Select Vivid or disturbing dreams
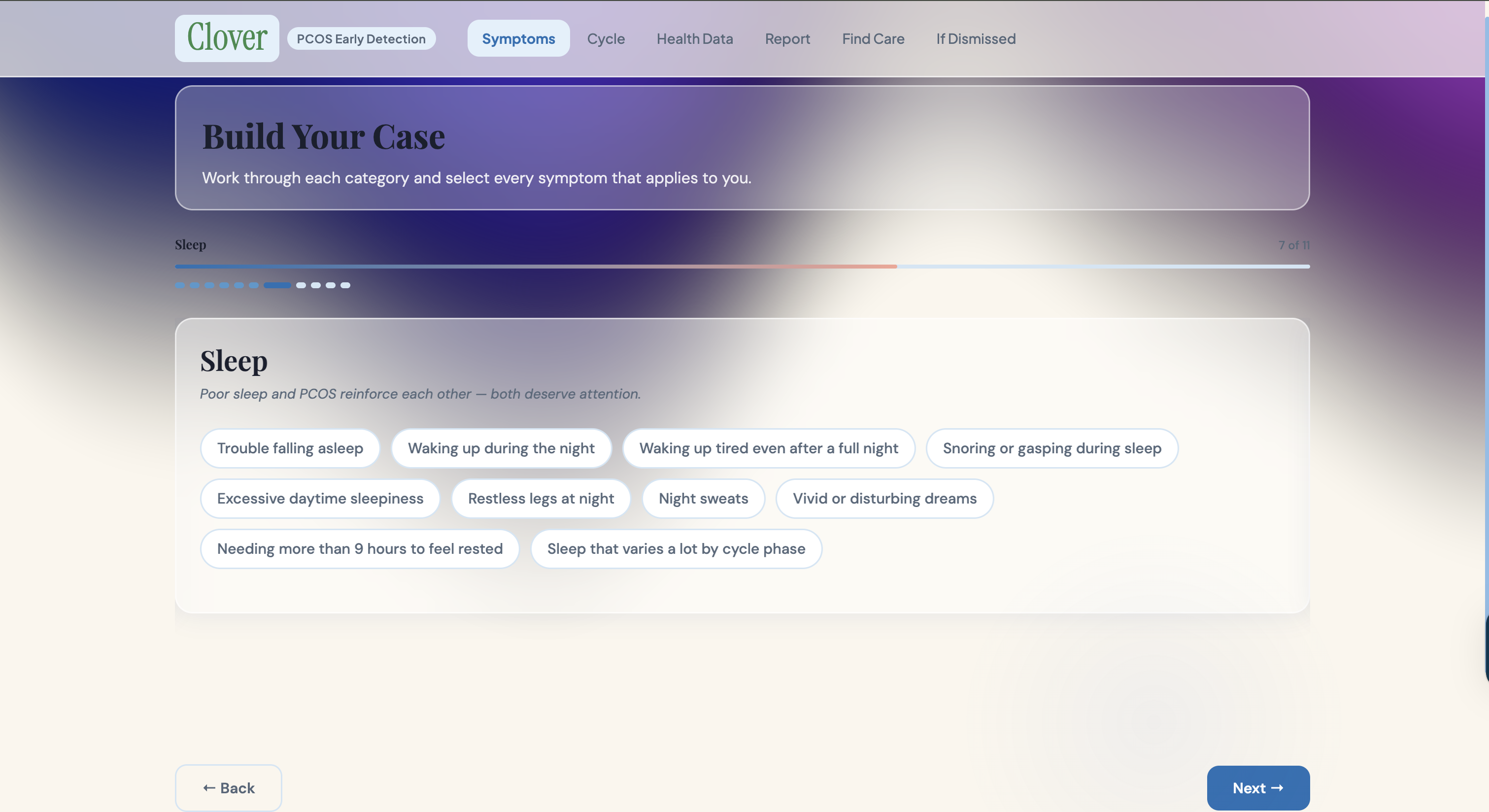 pos(884,498)
